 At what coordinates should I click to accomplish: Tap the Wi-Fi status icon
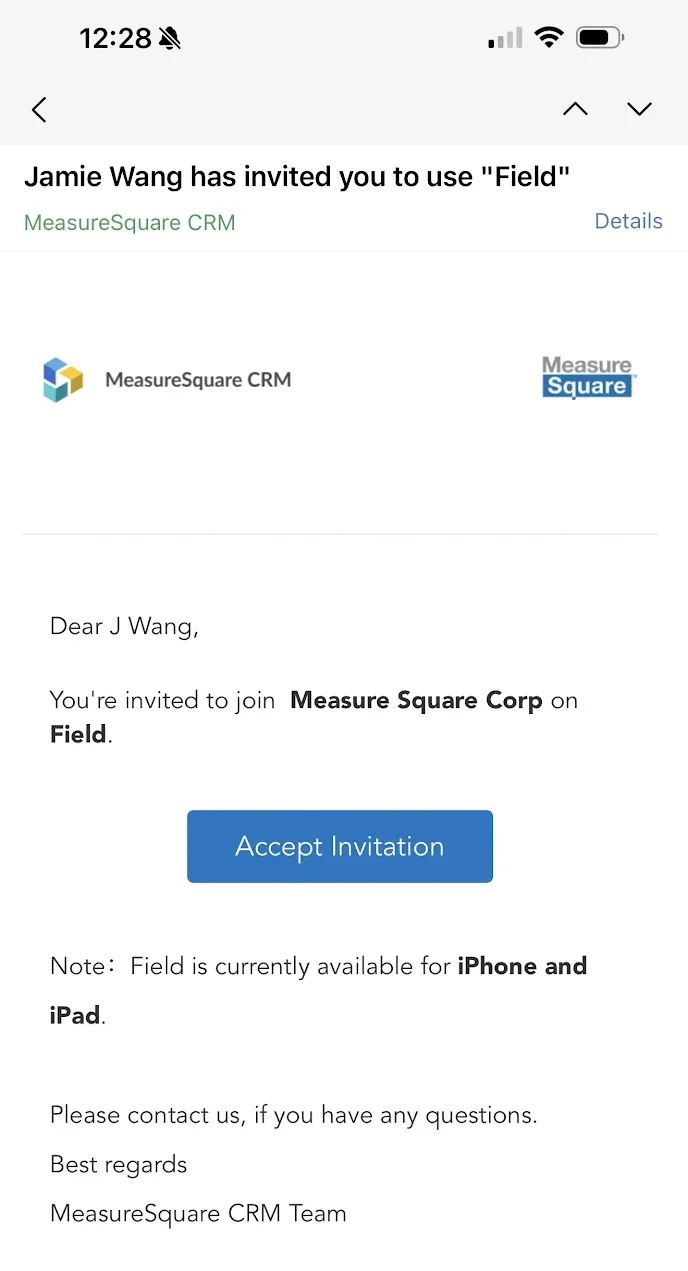549,38
